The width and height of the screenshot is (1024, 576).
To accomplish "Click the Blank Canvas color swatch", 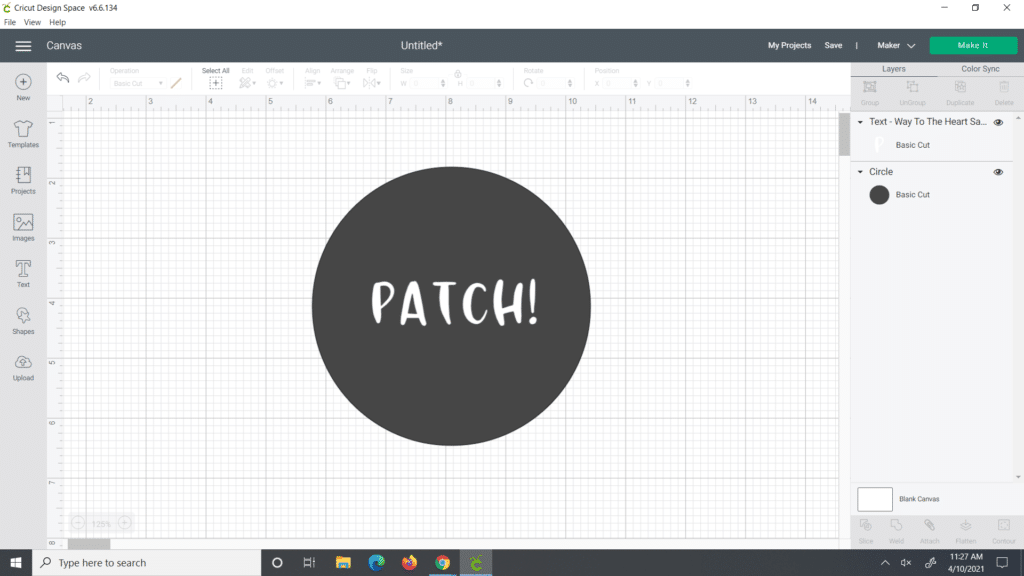I will click(874, 499).
